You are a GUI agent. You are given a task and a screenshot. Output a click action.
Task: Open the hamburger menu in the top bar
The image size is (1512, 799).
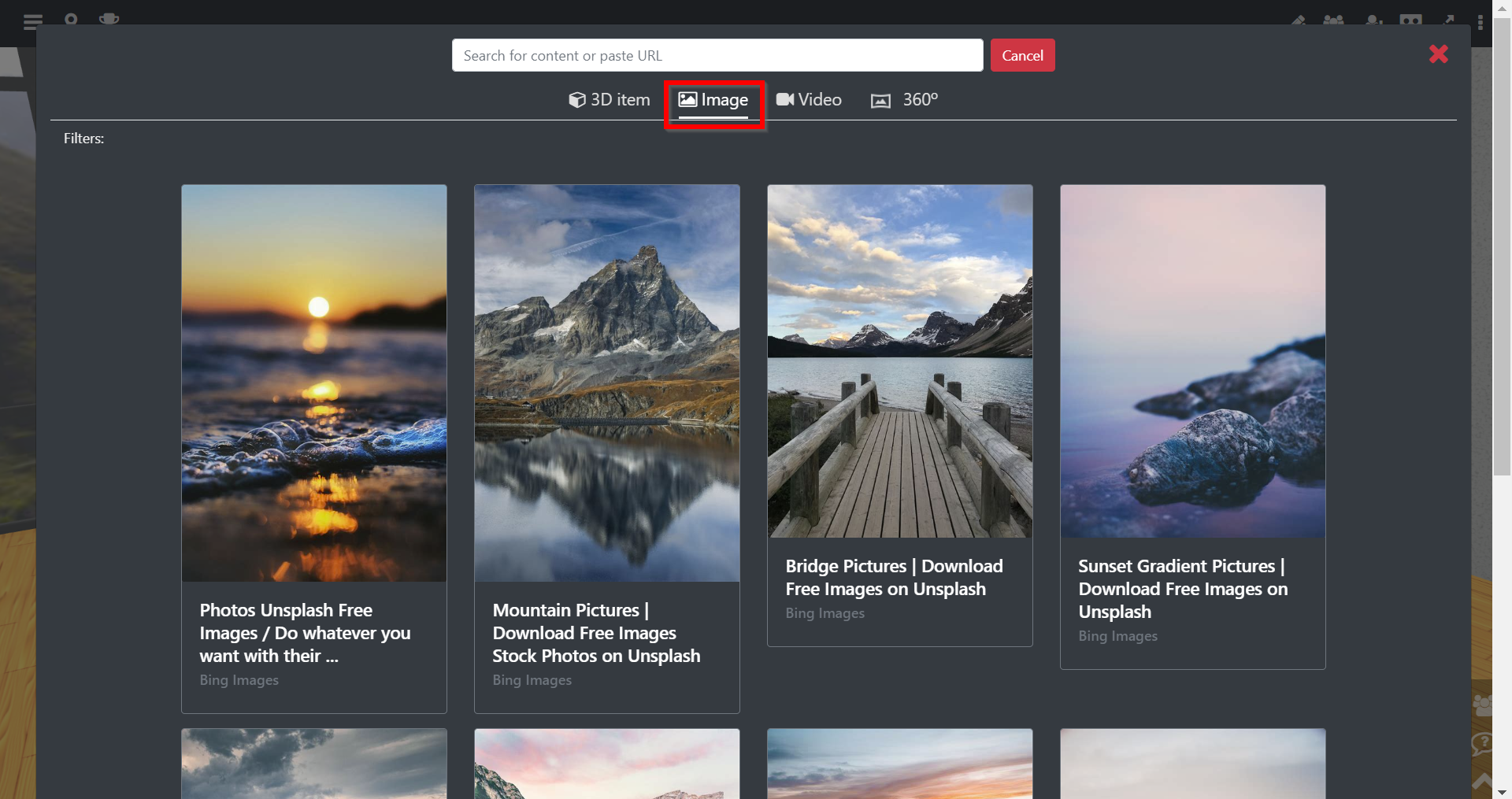tap(32, 21)
